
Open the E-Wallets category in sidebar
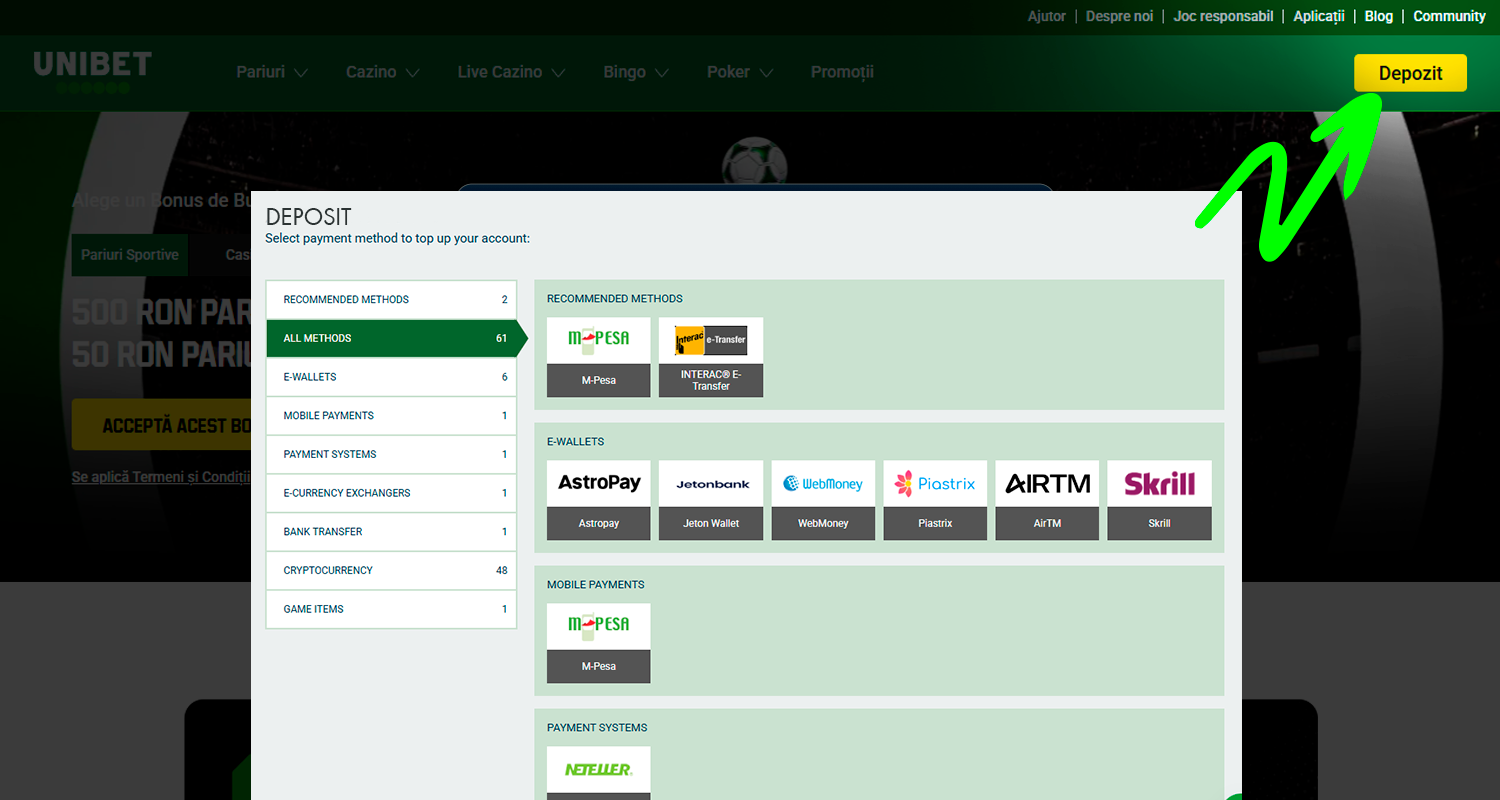point(391,377)
